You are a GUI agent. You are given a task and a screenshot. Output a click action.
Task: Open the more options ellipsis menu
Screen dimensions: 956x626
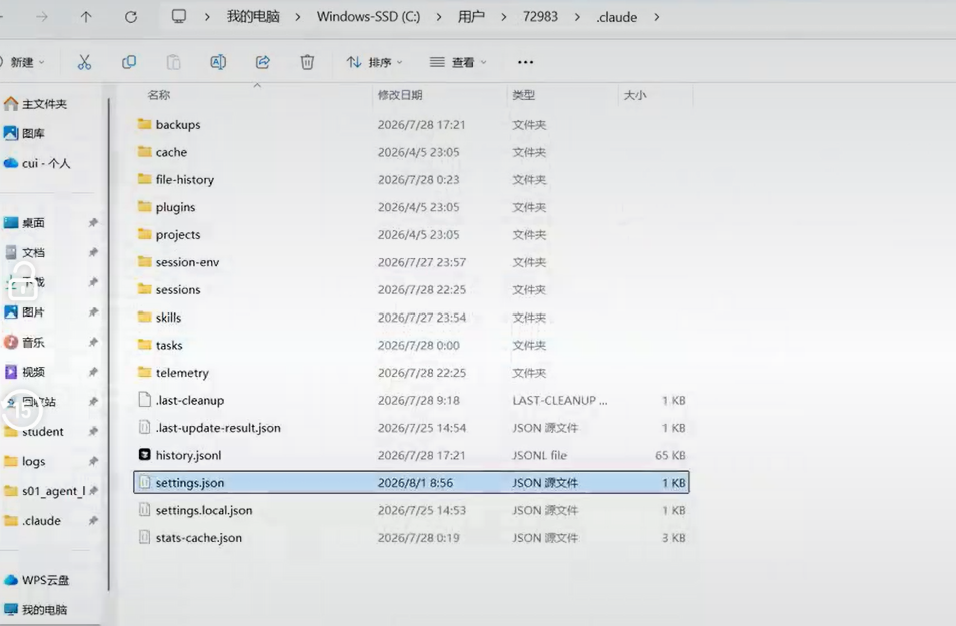pyautogui.click(x=526, y=62)
